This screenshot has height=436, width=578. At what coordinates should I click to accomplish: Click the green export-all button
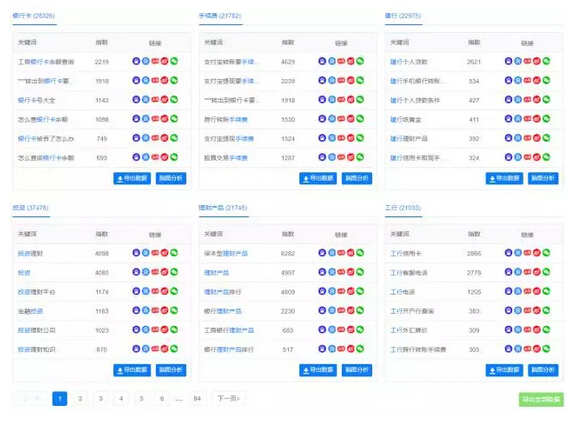[541, 400]
